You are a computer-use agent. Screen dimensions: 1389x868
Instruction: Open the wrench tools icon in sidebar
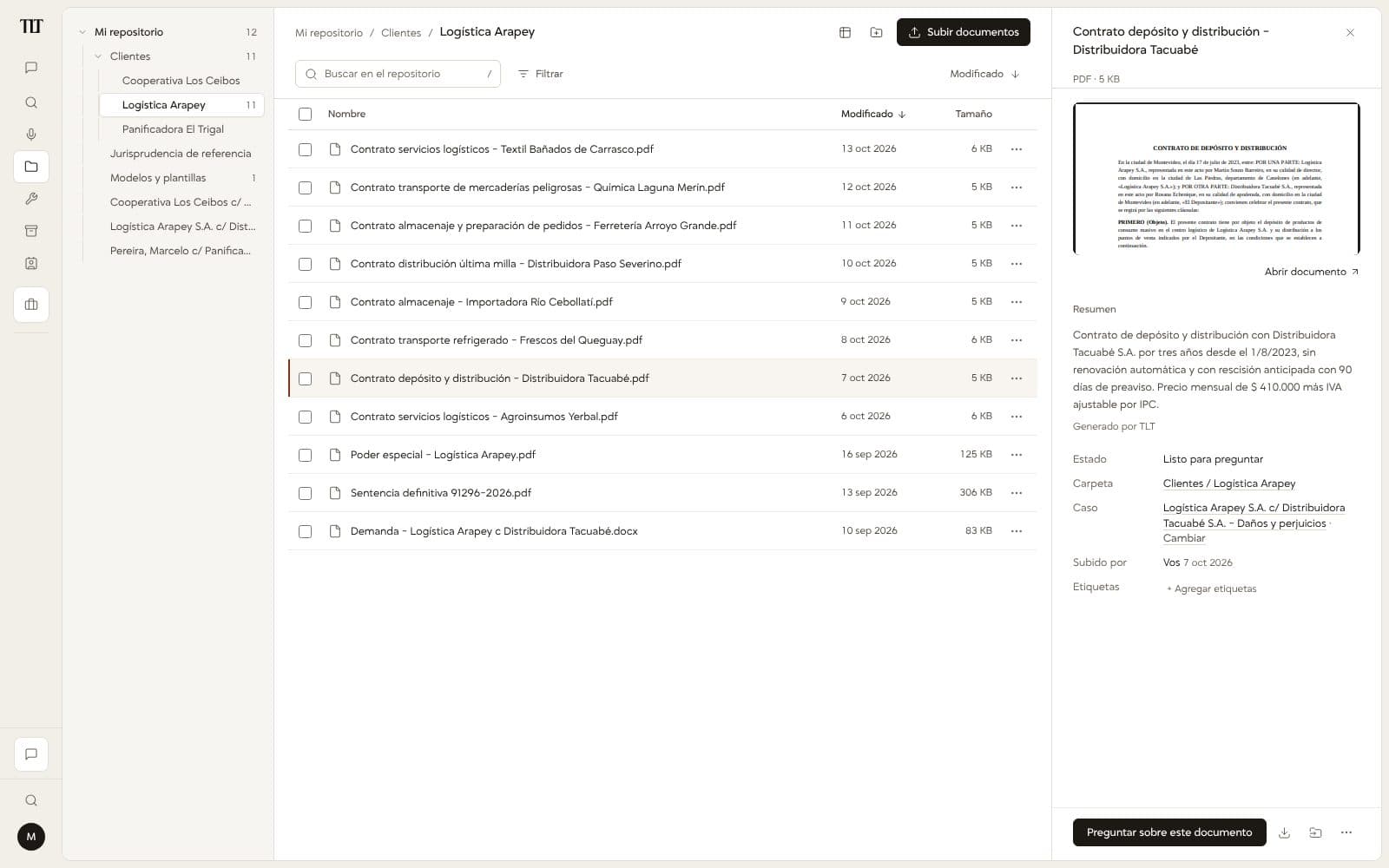pos(31,199)
